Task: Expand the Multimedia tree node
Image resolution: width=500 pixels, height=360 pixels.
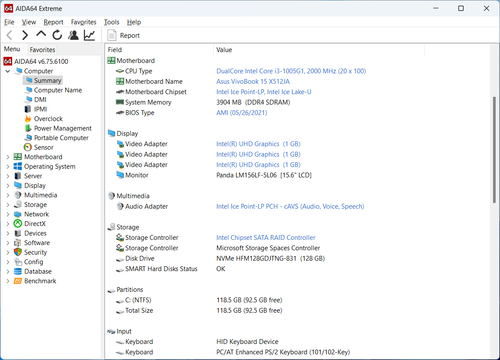Action: tap(8, 195)
